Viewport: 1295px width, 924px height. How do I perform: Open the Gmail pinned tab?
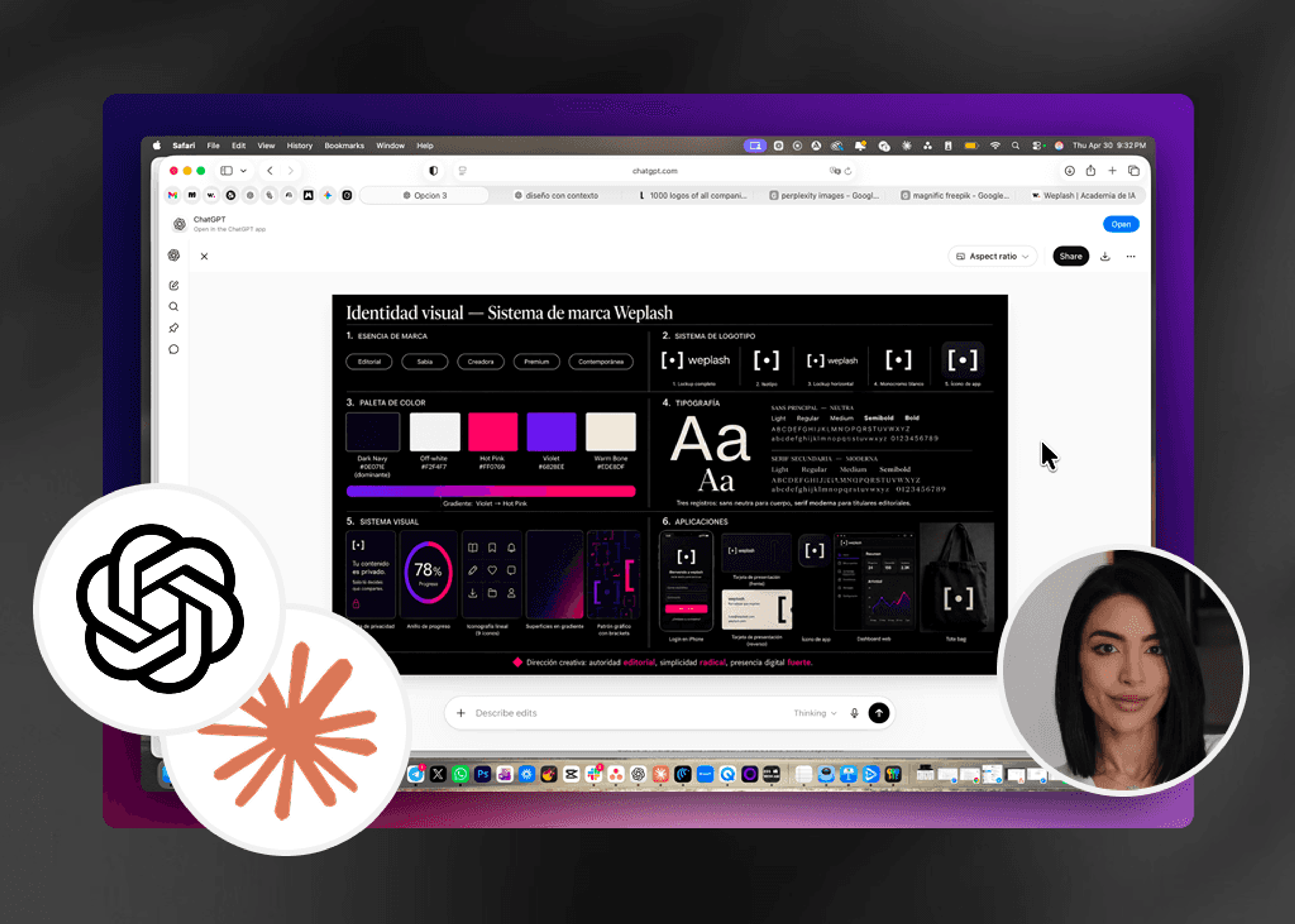pos(172,195)
